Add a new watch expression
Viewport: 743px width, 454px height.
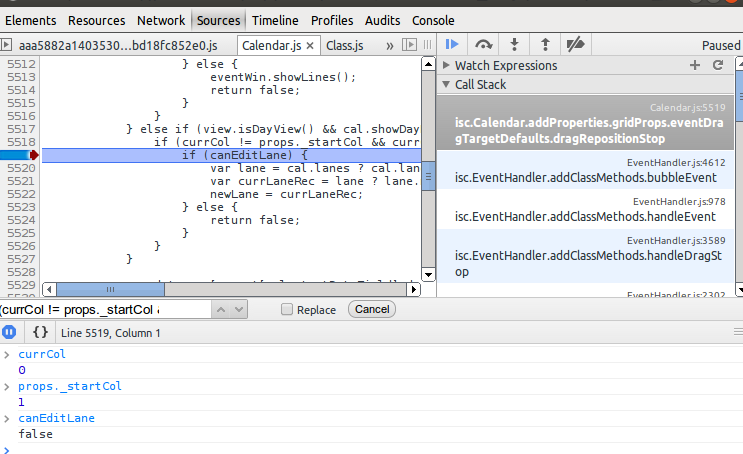coord(695,65)
